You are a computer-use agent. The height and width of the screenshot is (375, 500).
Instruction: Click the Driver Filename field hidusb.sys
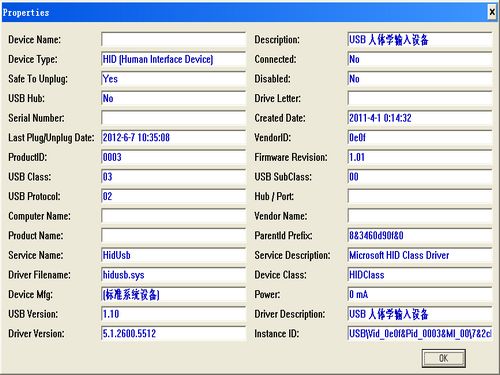[173, 275]
